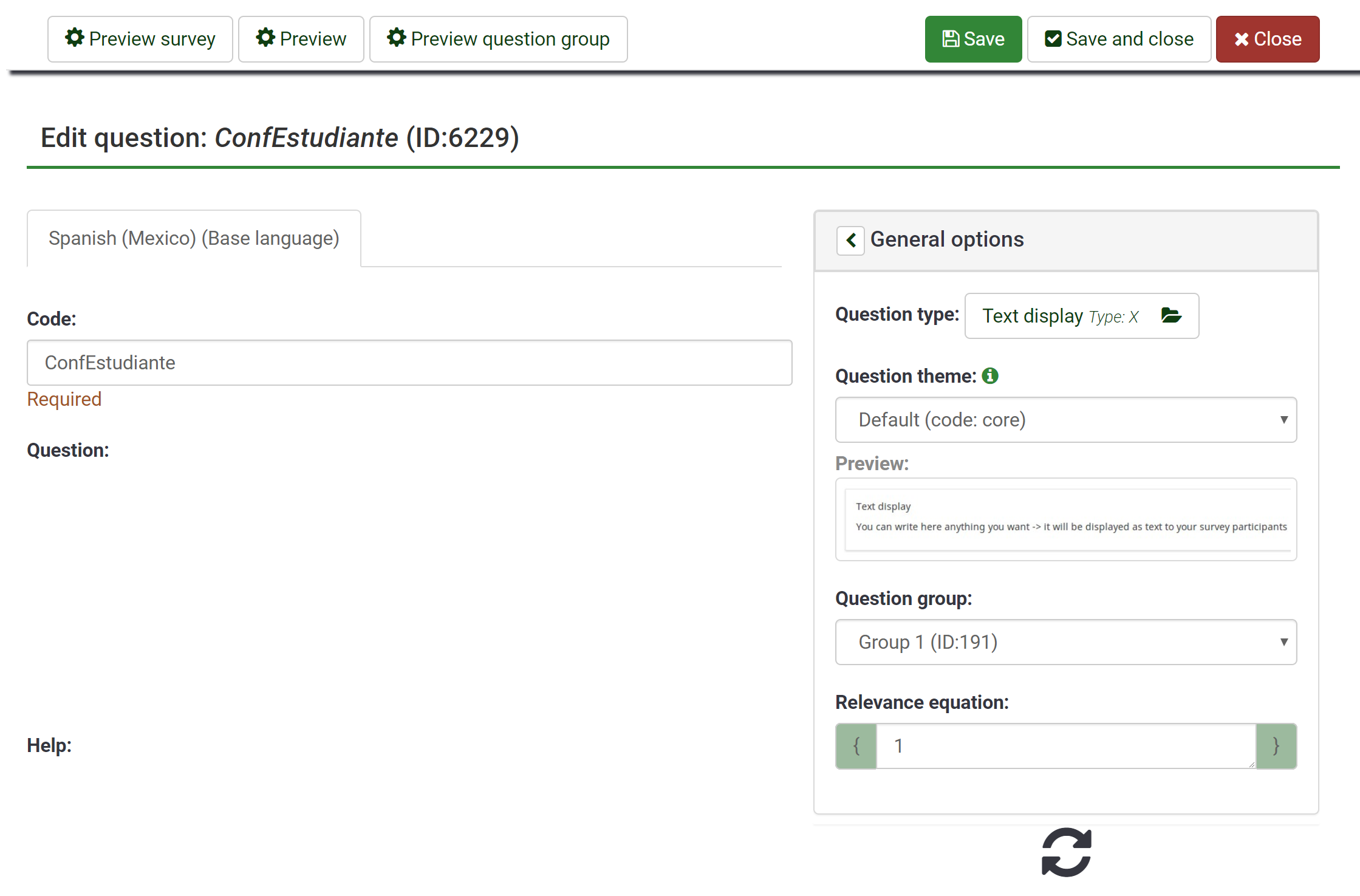Open the Question group dropdown
Viewport: 1360px width, 896px height.
tap(1066, 642)
